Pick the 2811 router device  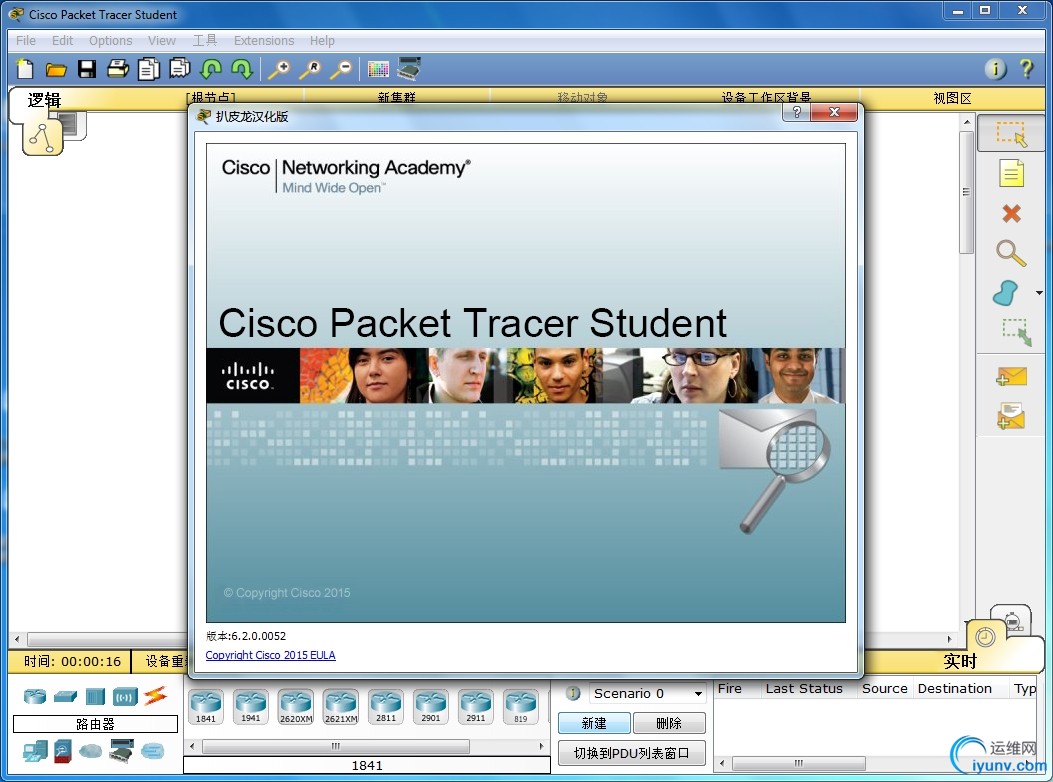click(x=385, y=707)
